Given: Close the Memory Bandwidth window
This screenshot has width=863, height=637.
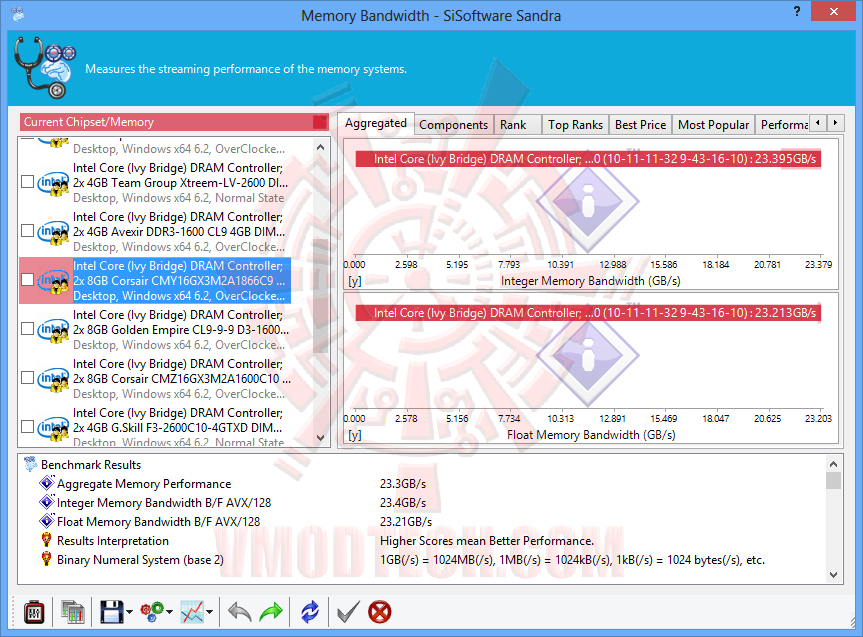Looking at the screenshot, I should [833, 11].
